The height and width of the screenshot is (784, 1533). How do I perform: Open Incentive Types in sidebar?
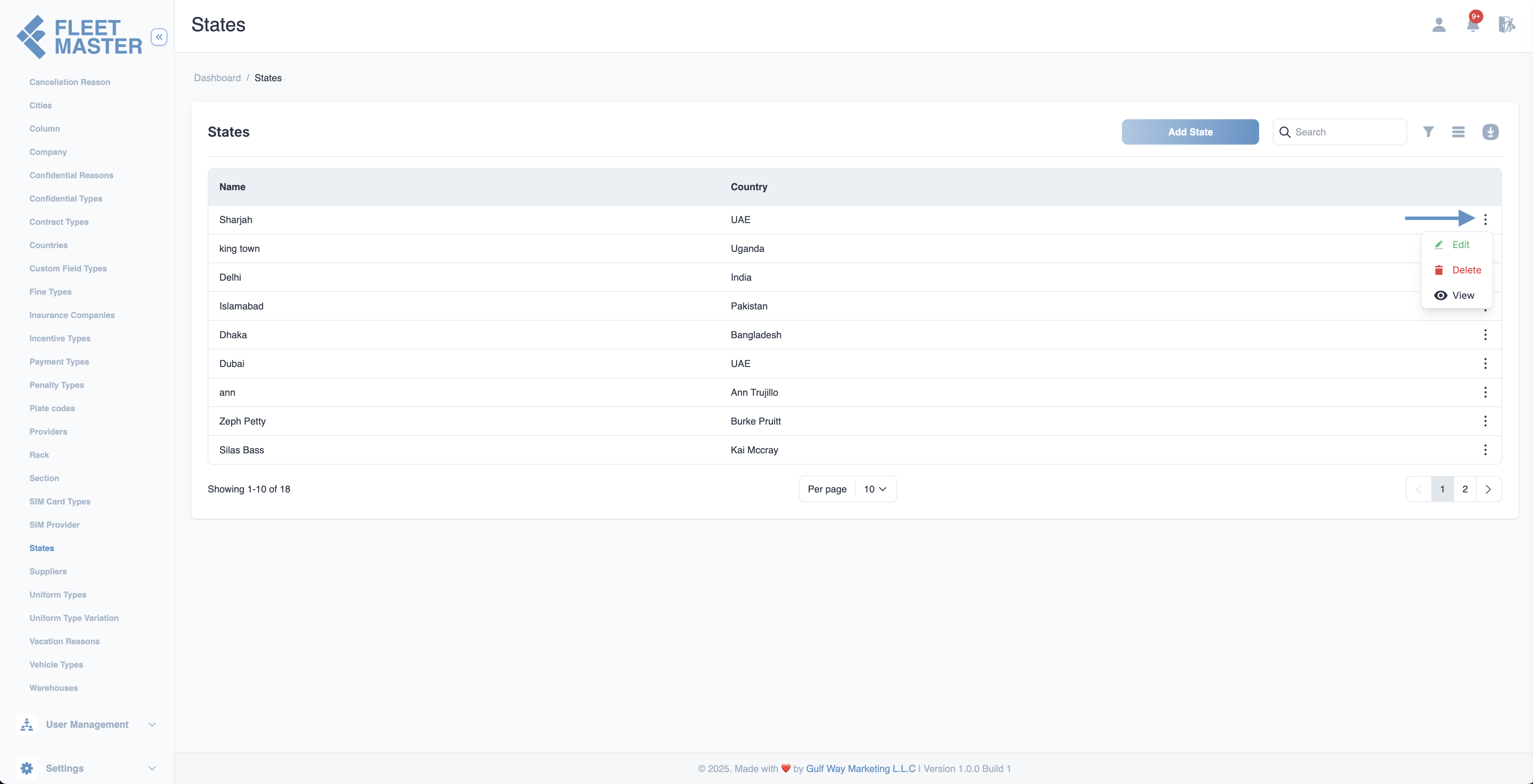pyautogui.click(x=60, y=339)
